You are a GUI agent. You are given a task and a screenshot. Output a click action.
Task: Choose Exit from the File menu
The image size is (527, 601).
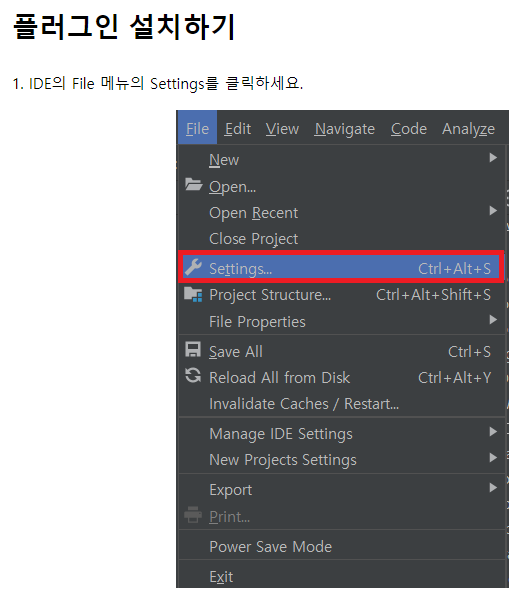tap(341, 576)
